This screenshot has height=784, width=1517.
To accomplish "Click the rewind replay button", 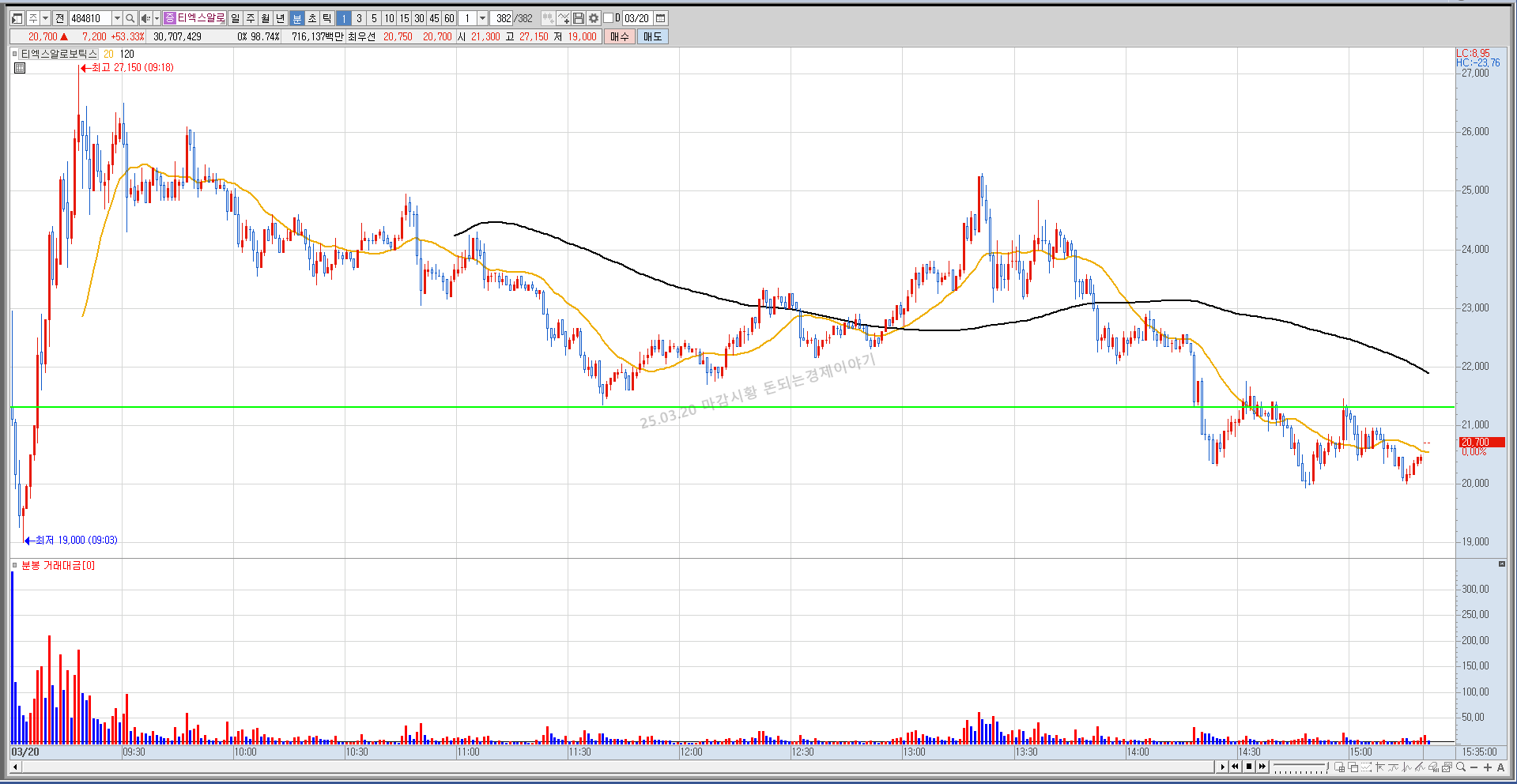I will tap(1235, 767).
